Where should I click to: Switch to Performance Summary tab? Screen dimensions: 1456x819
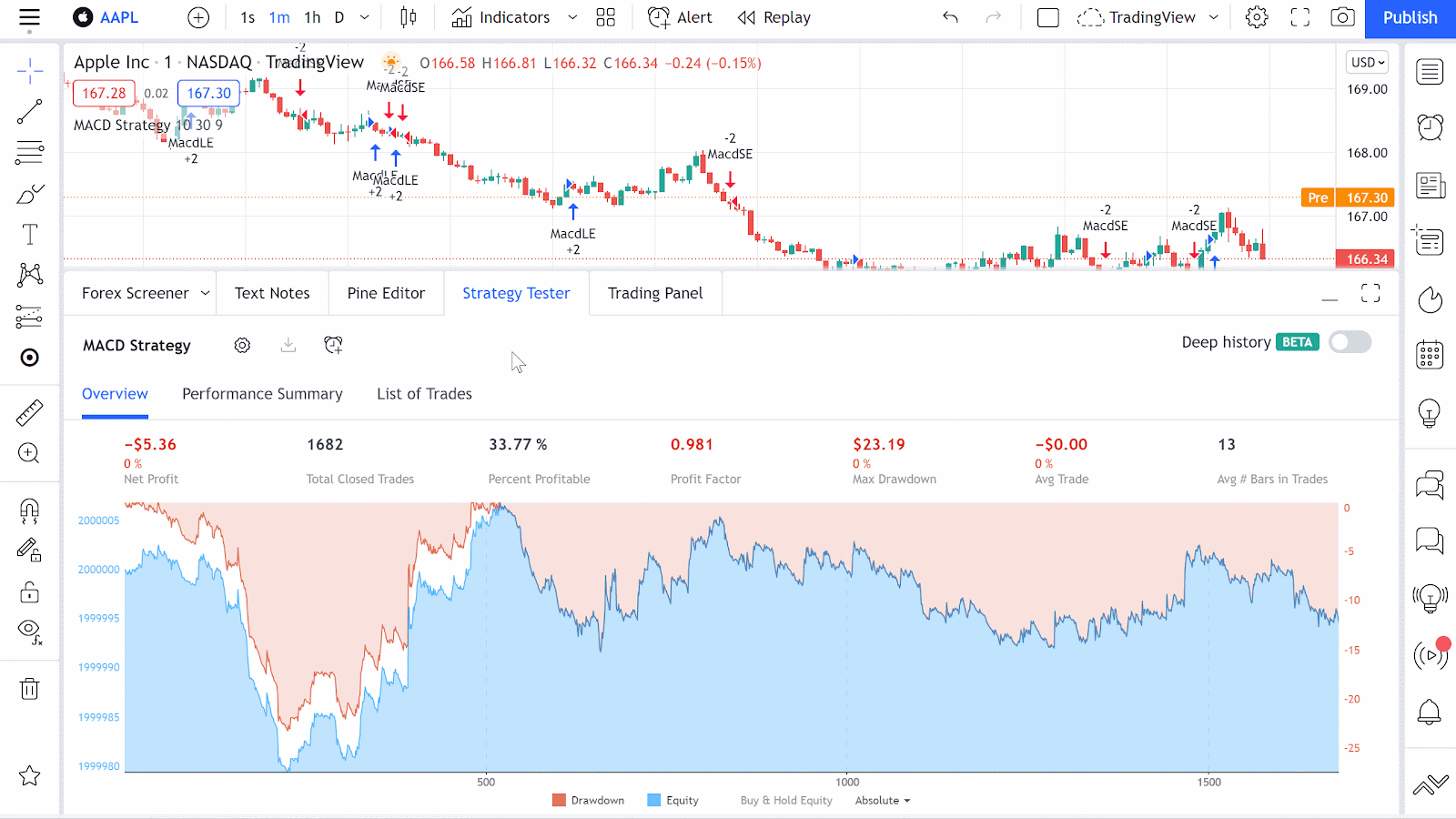pyautogui.click(x=262, y=394)
